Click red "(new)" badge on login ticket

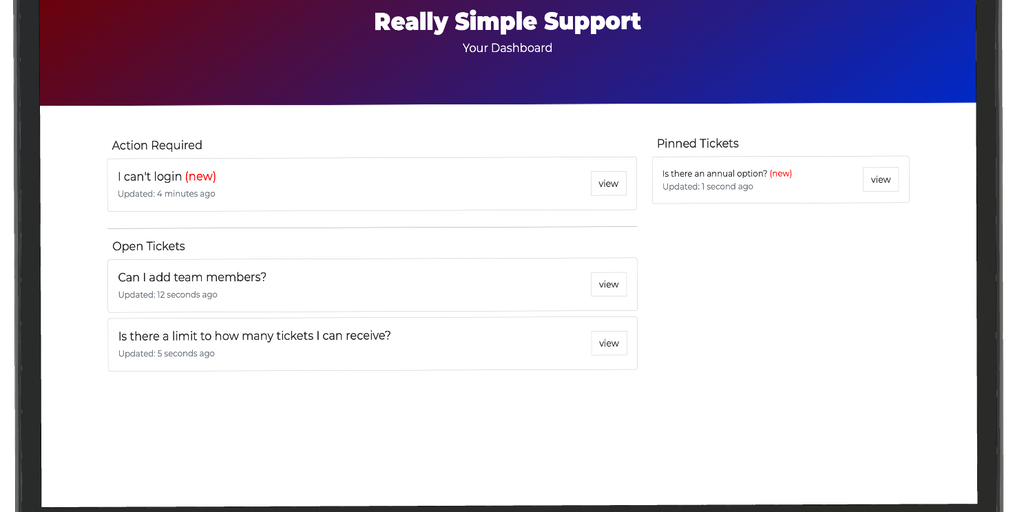(201, 177)
